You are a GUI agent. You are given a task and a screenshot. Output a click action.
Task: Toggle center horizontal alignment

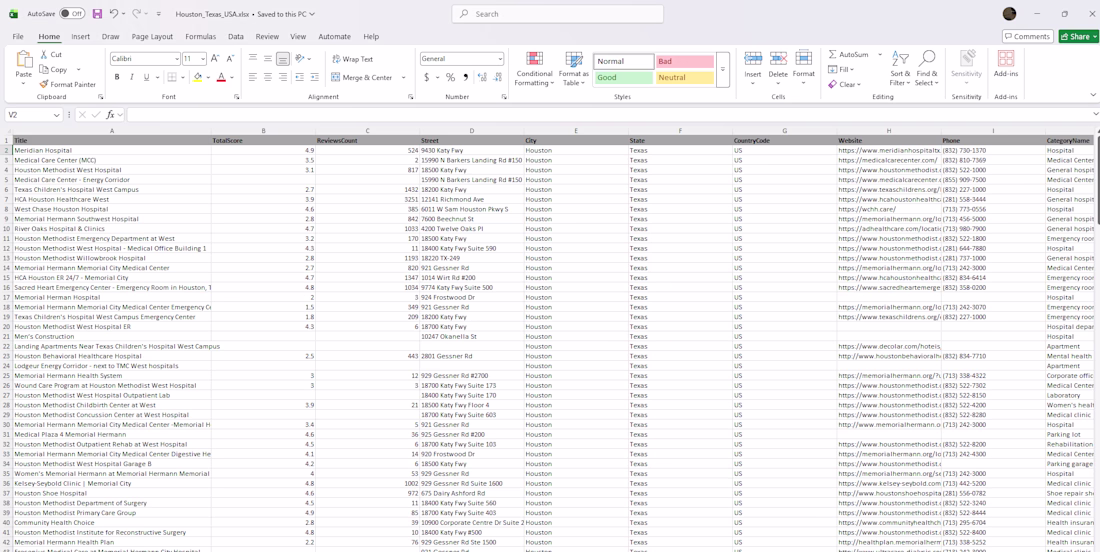pyautogui.click(x=268, y=77)
